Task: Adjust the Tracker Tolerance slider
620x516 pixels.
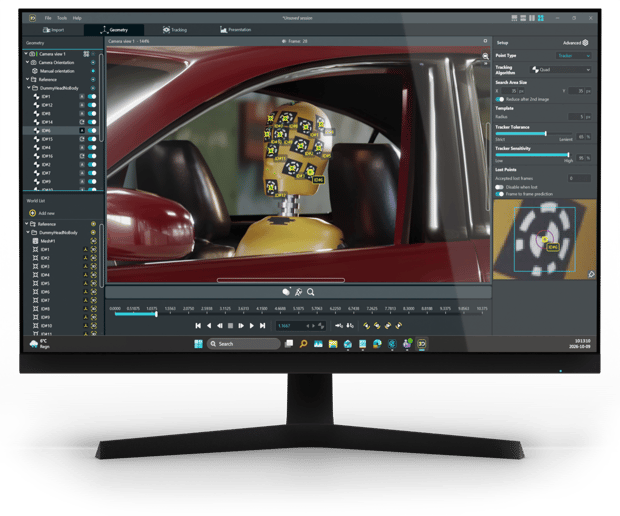Action: pos(546,134)
